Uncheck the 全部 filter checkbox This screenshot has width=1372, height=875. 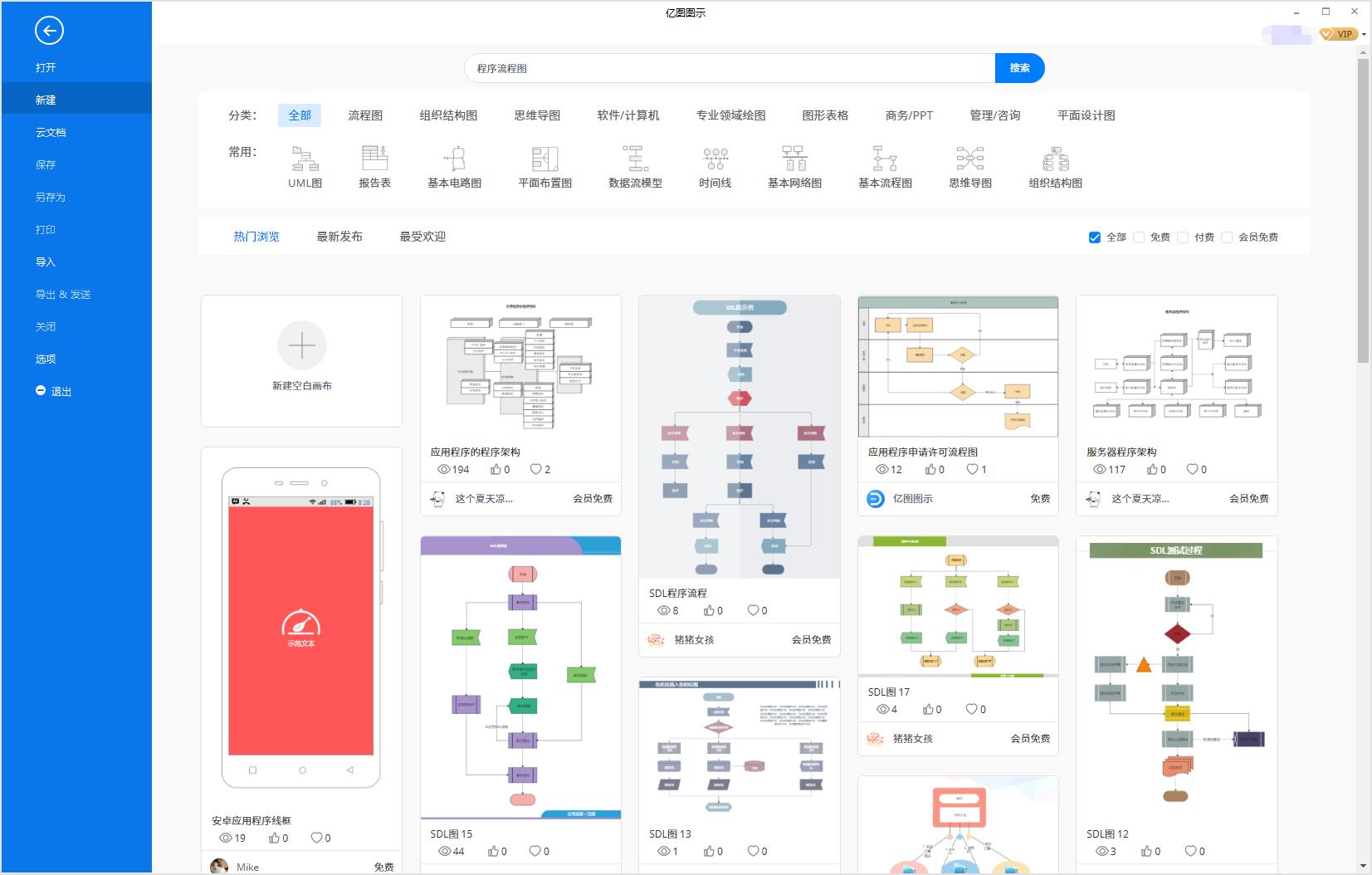click(x=1096, y=237)
